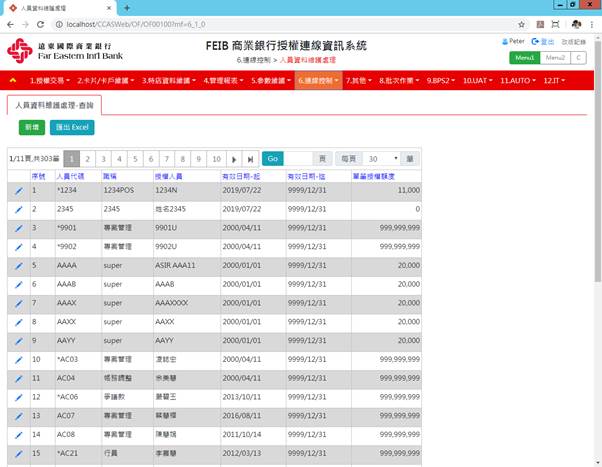The height and width of the screenshot is (467, 602).
Task: Click the logout icon link
Action: click(x=542, y=41)
